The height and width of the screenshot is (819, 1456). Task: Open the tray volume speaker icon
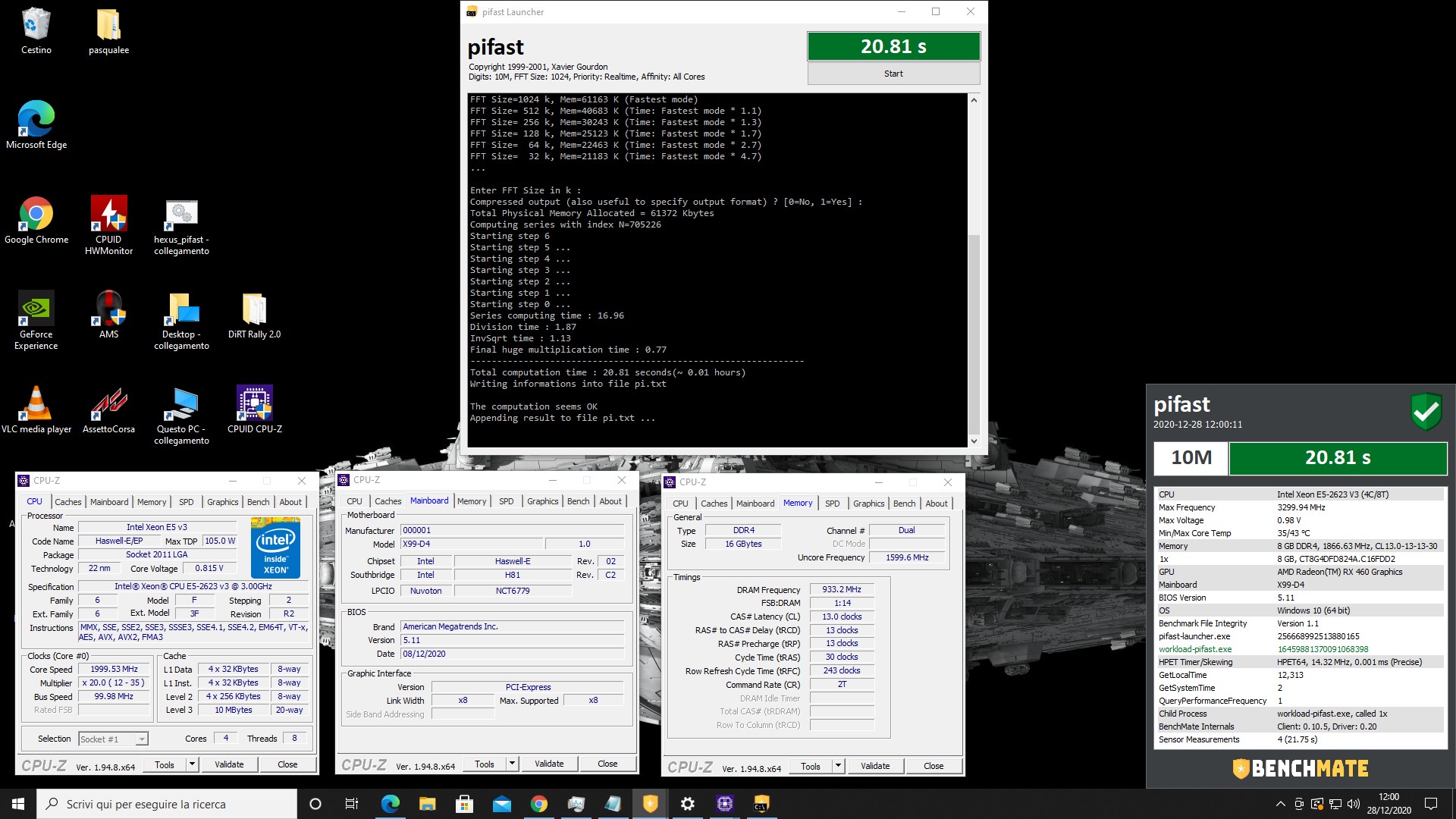[x=1354, y=804]
